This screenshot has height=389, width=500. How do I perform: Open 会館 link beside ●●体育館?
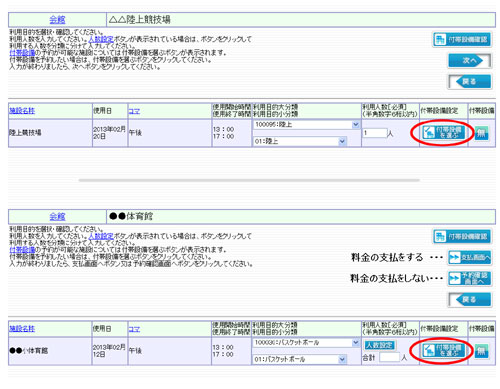point(57,217)
